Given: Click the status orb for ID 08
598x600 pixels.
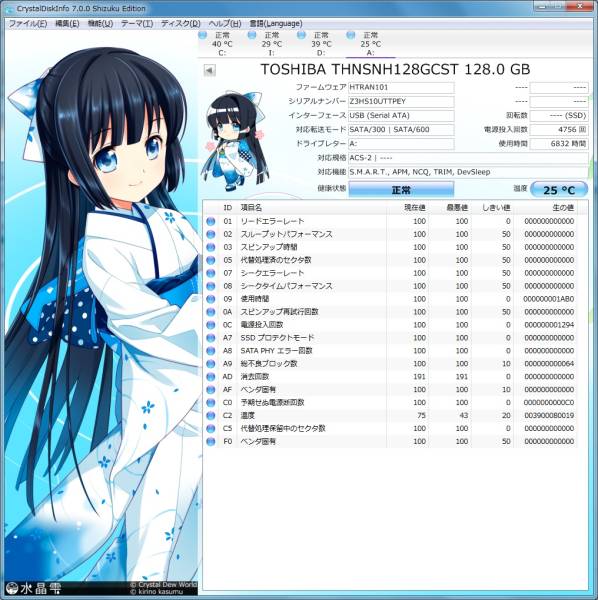Looking at the screenshot, I should (210, 286).
